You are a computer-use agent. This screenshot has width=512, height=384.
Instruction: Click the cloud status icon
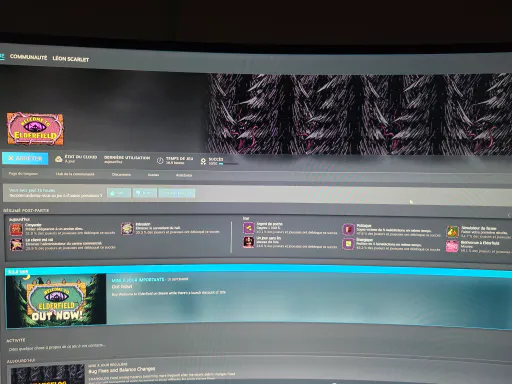[x=59, y=159]
